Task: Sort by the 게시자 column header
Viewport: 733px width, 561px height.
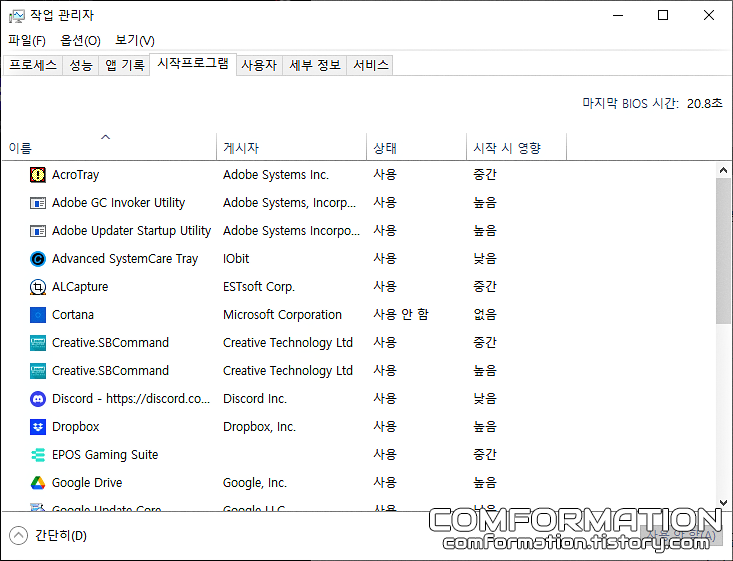Action: tap(292, 147)
